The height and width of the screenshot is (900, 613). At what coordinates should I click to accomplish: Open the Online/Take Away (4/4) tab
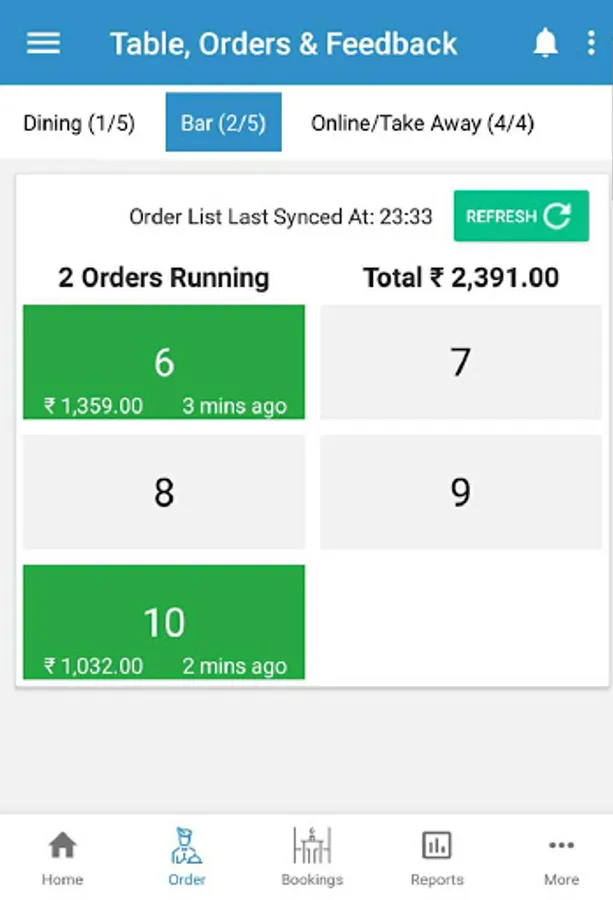(x=422, y=123)
